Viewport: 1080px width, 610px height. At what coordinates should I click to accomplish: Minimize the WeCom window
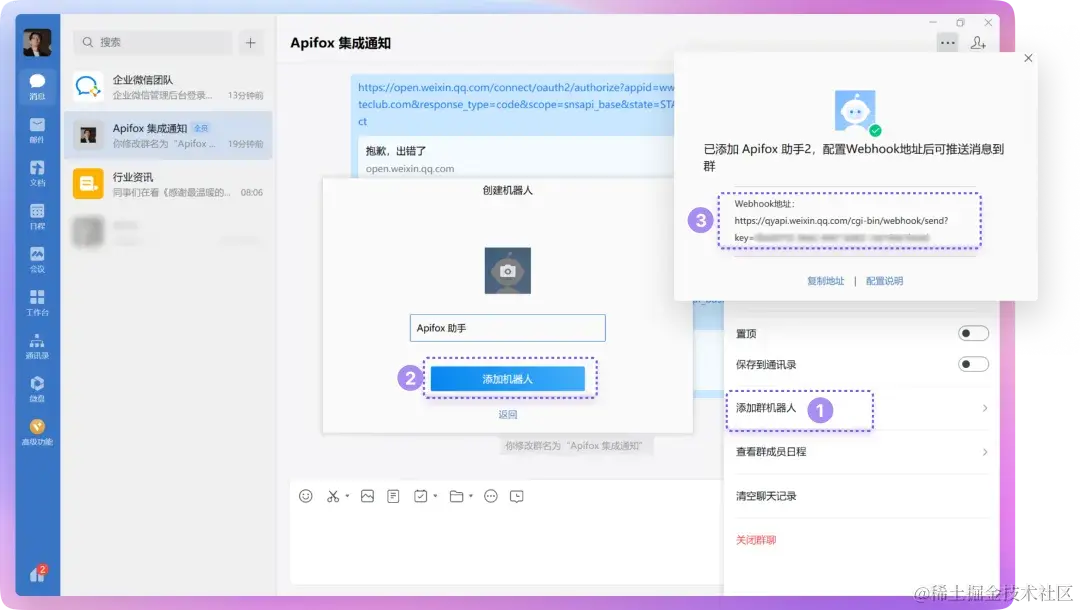pos(933,22)
